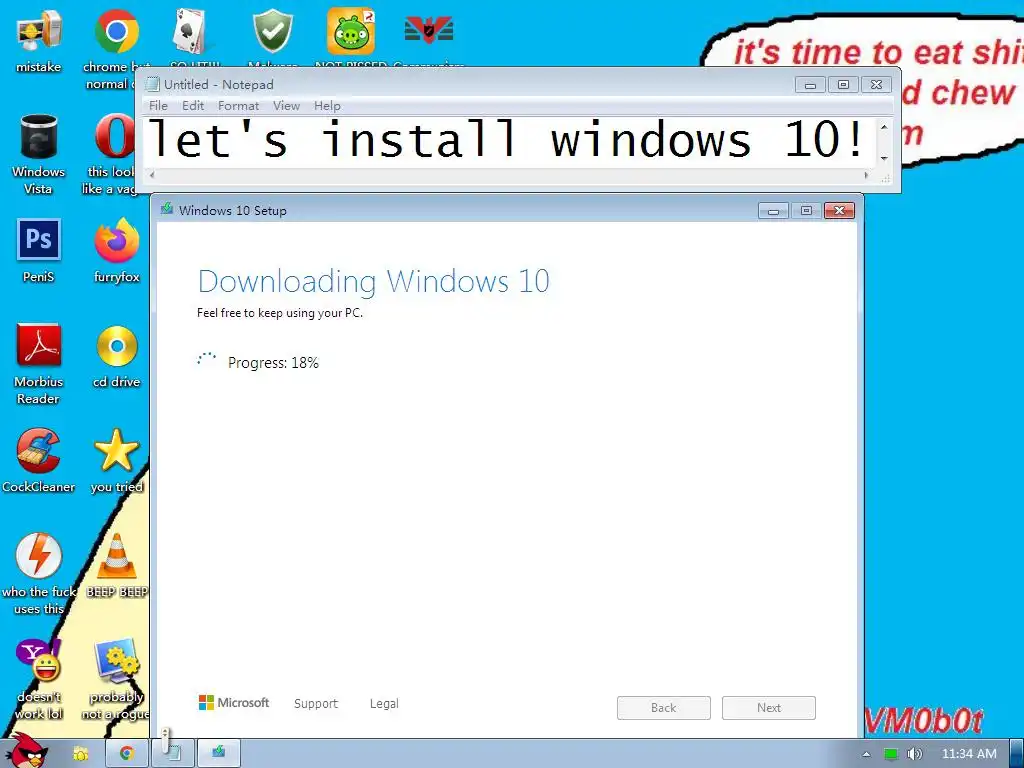
Task: Open the CockCleaner icon
Action: (x=39, y=451)
